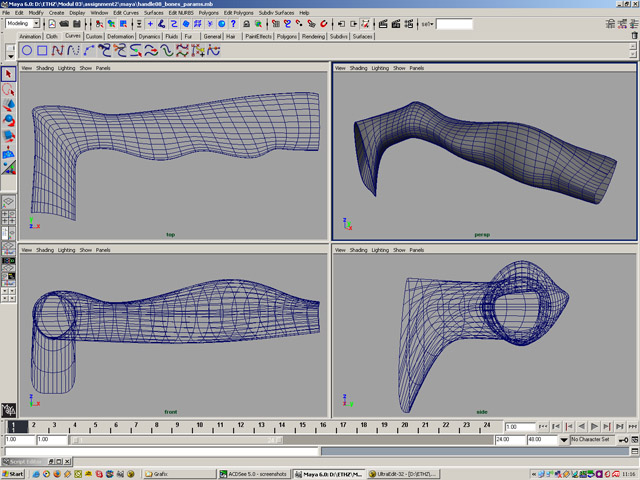Click the Maya logo icon in toolbox
640x480 pixels.
pyautogui.click(x=9, y=409)
